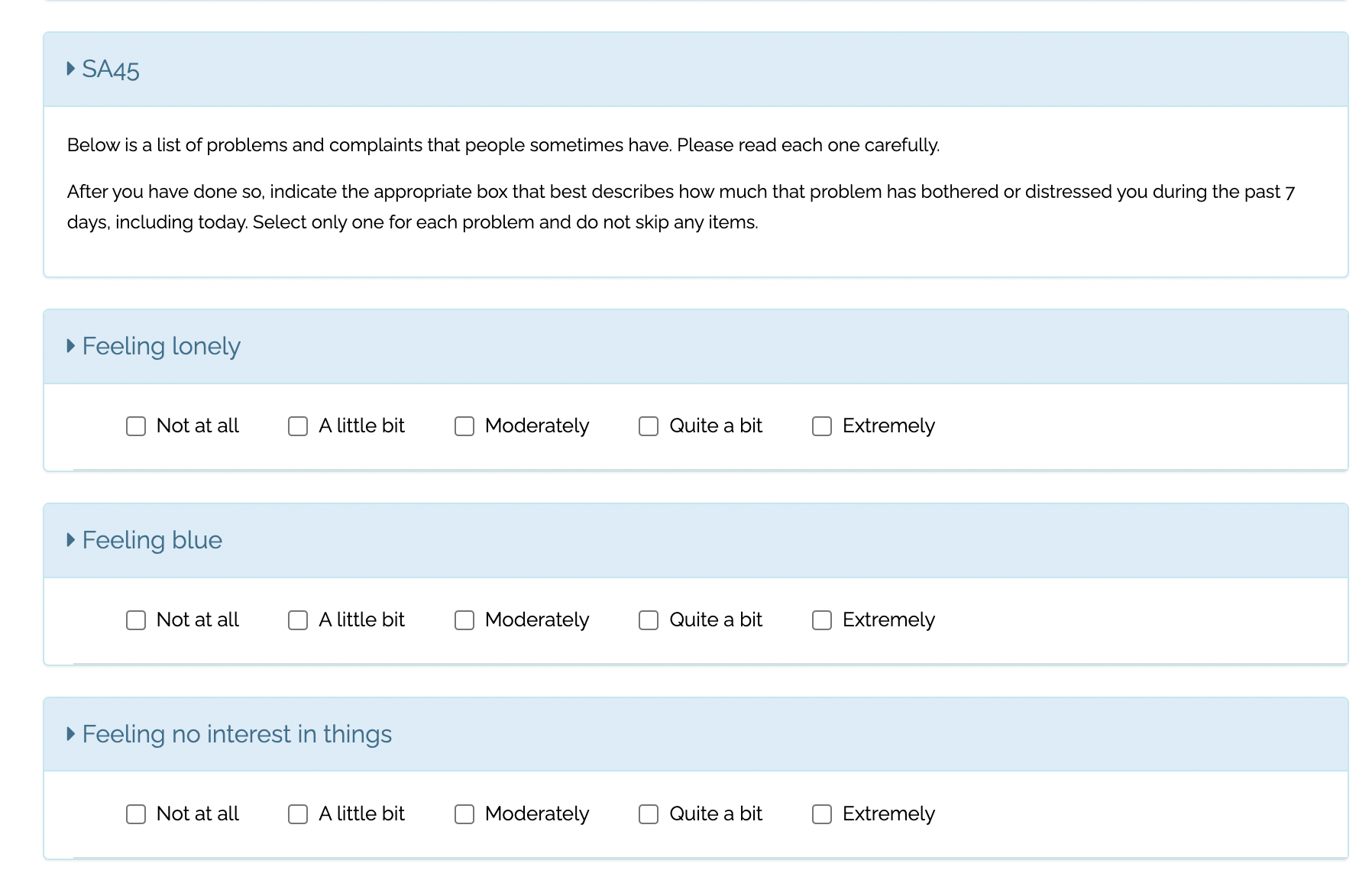Collapse the Feeling lonely section arrow
This screenshot has height=883, width=1372.
point(71,346)
